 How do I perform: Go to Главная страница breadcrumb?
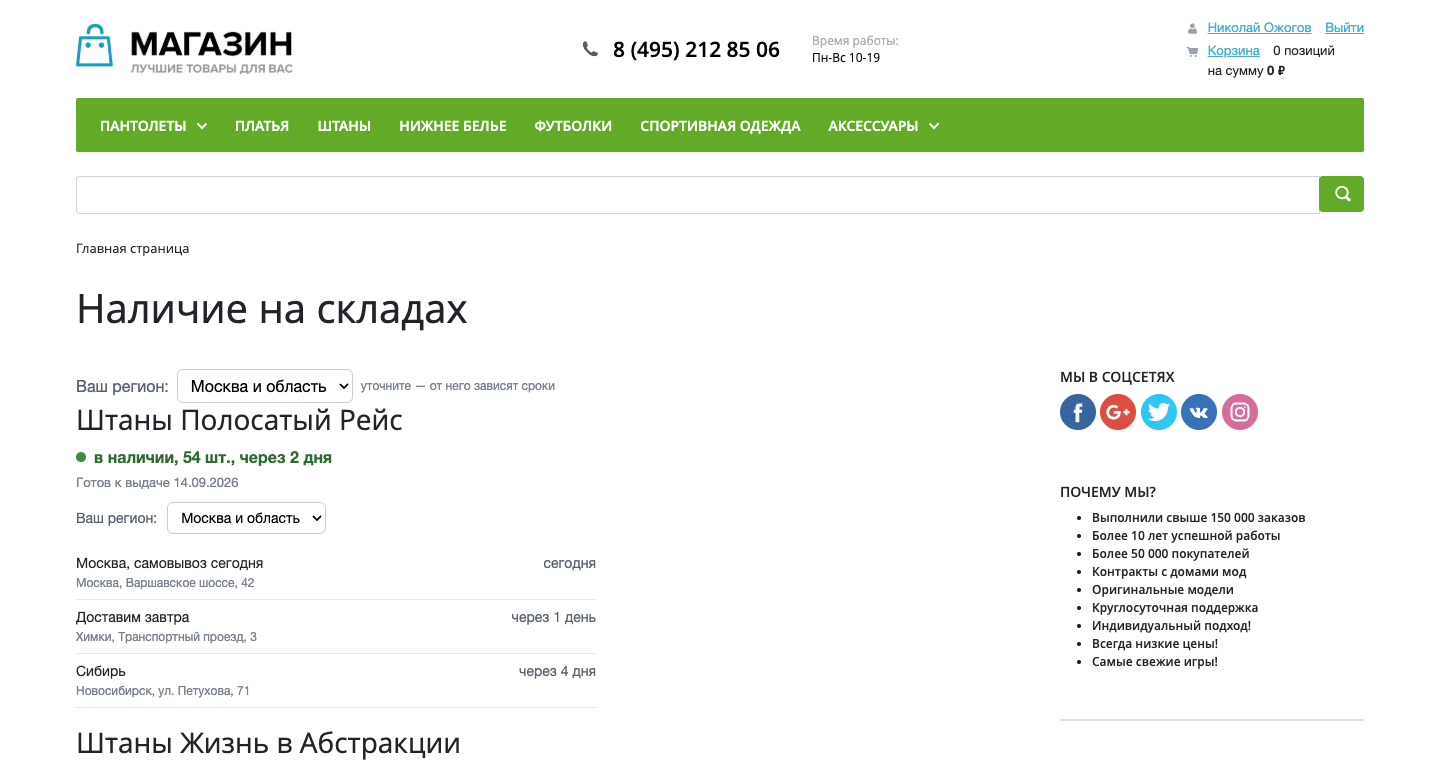coord(133,249)
